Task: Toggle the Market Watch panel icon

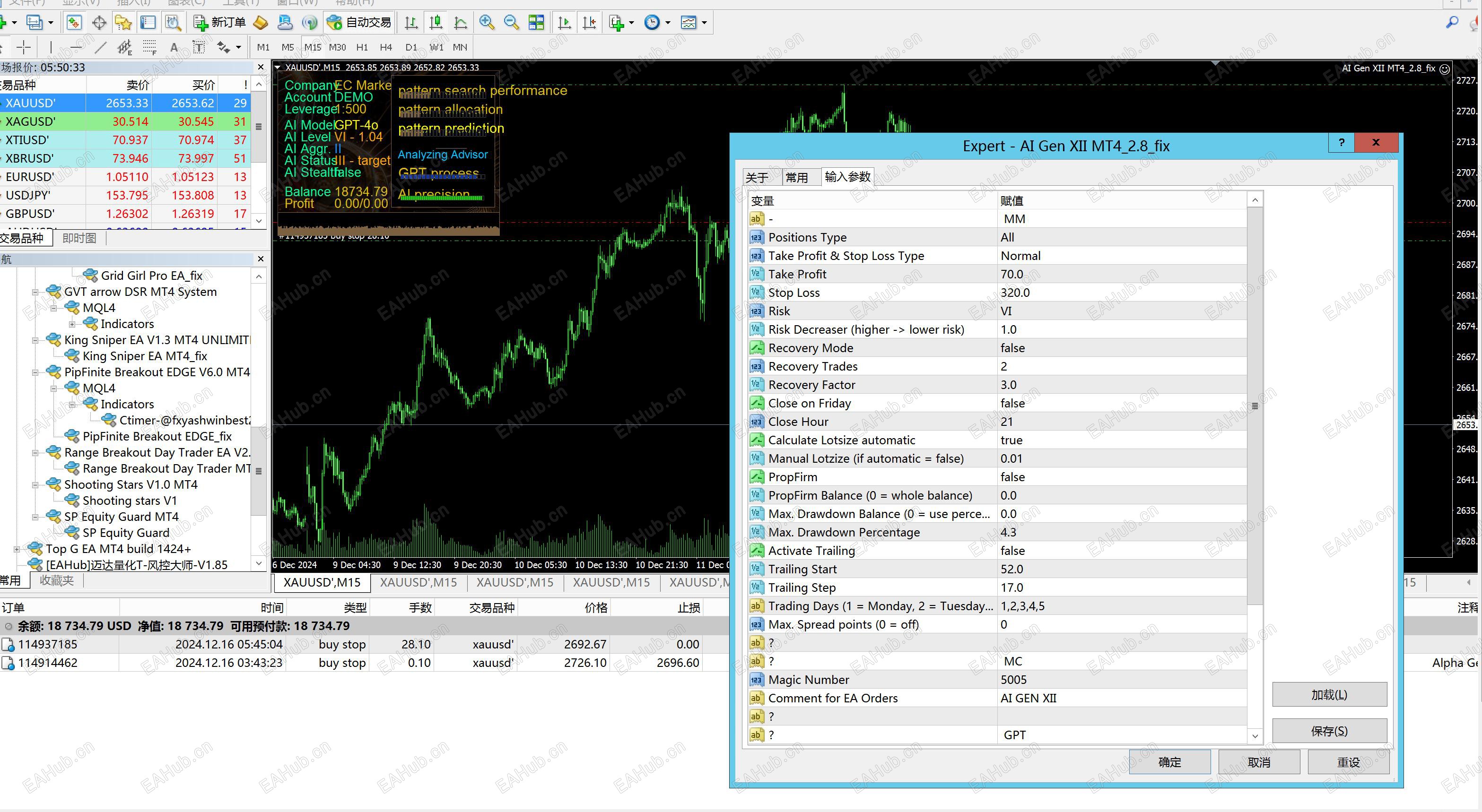Action: click(74, 22)
